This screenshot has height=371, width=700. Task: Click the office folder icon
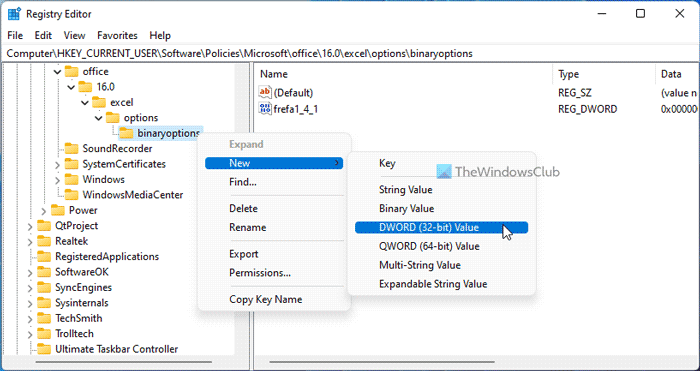(x=71, y=71)
